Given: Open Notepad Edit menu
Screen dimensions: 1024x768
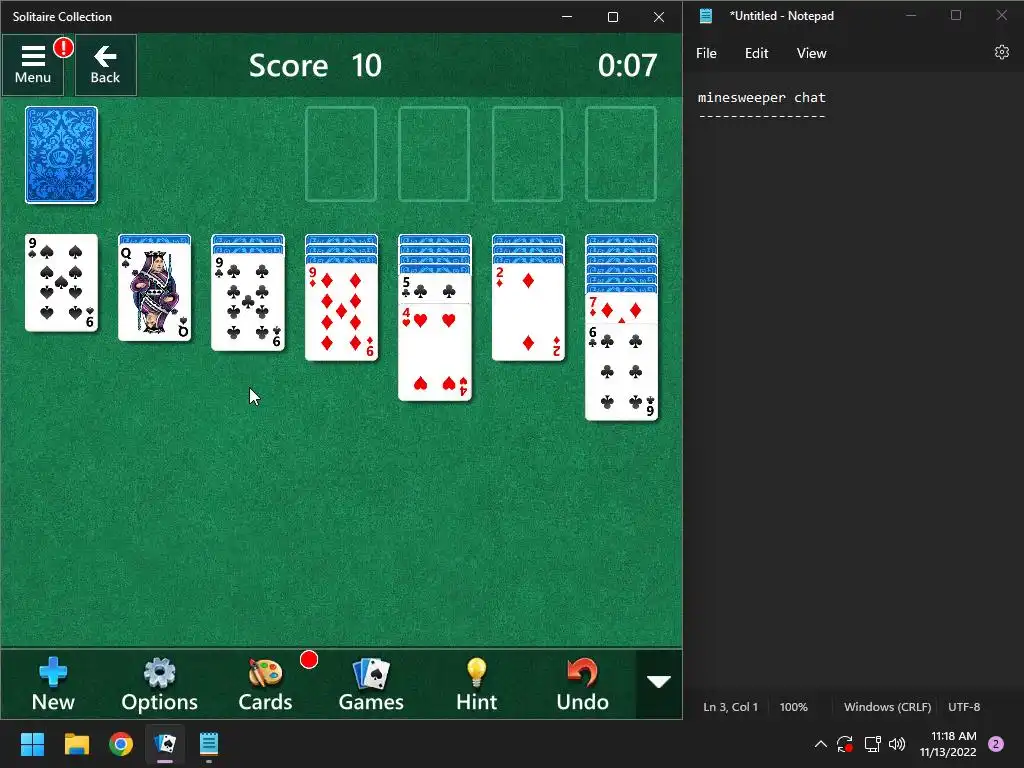Looking at the screenshot, I should tap(756, 54).
